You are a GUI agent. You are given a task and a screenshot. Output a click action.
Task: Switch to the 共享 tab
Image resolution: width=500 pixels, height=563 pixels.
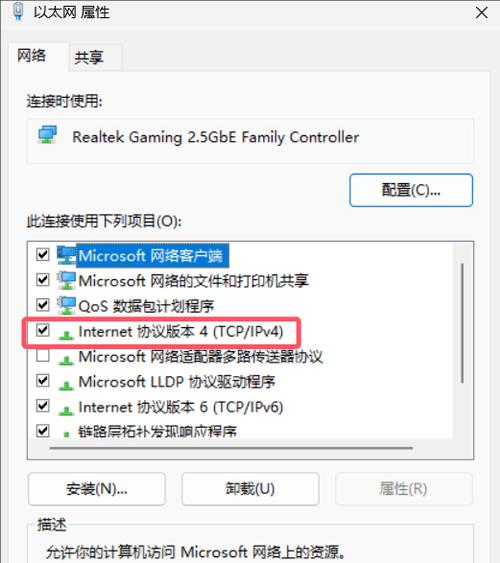pos(89,57)
